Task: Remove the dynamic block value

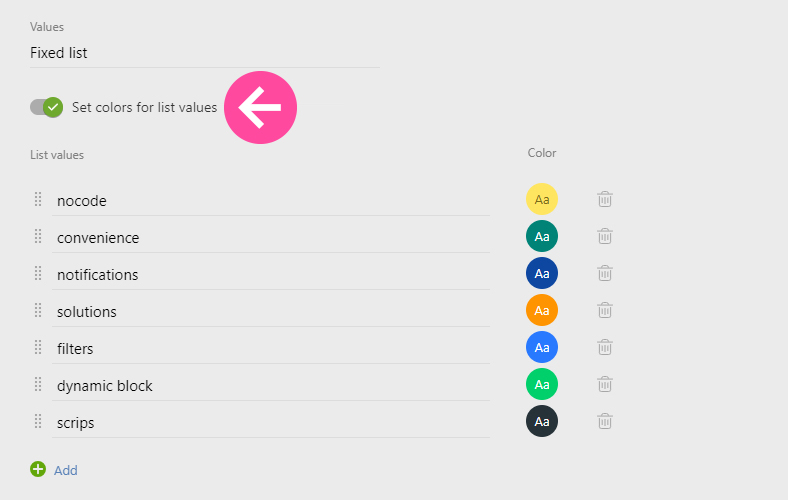Action: pyautogui.click(x=605, y=384)
